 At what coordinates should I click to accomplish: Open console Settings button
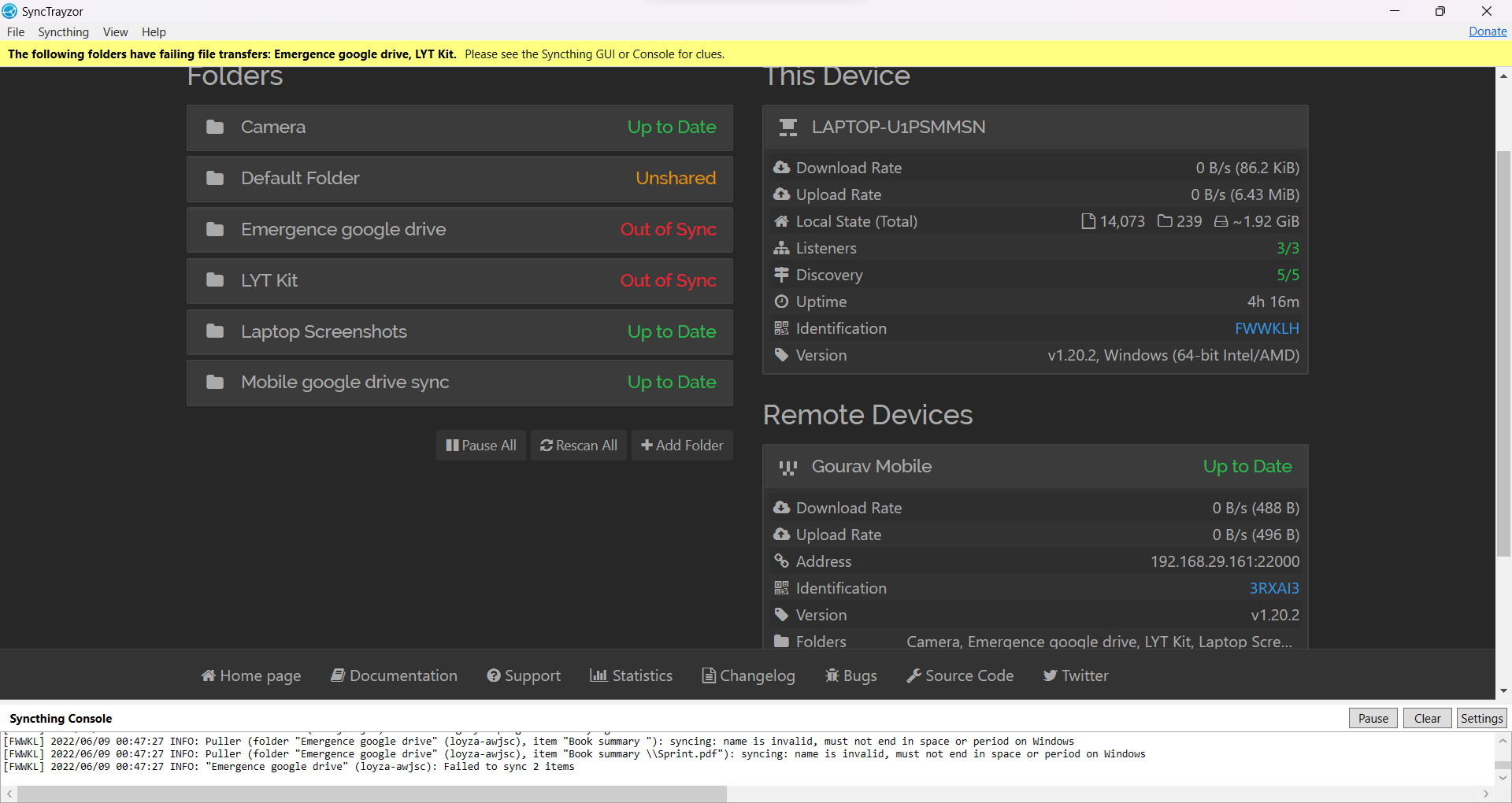pyautogui.click(x=1481, y=718)
